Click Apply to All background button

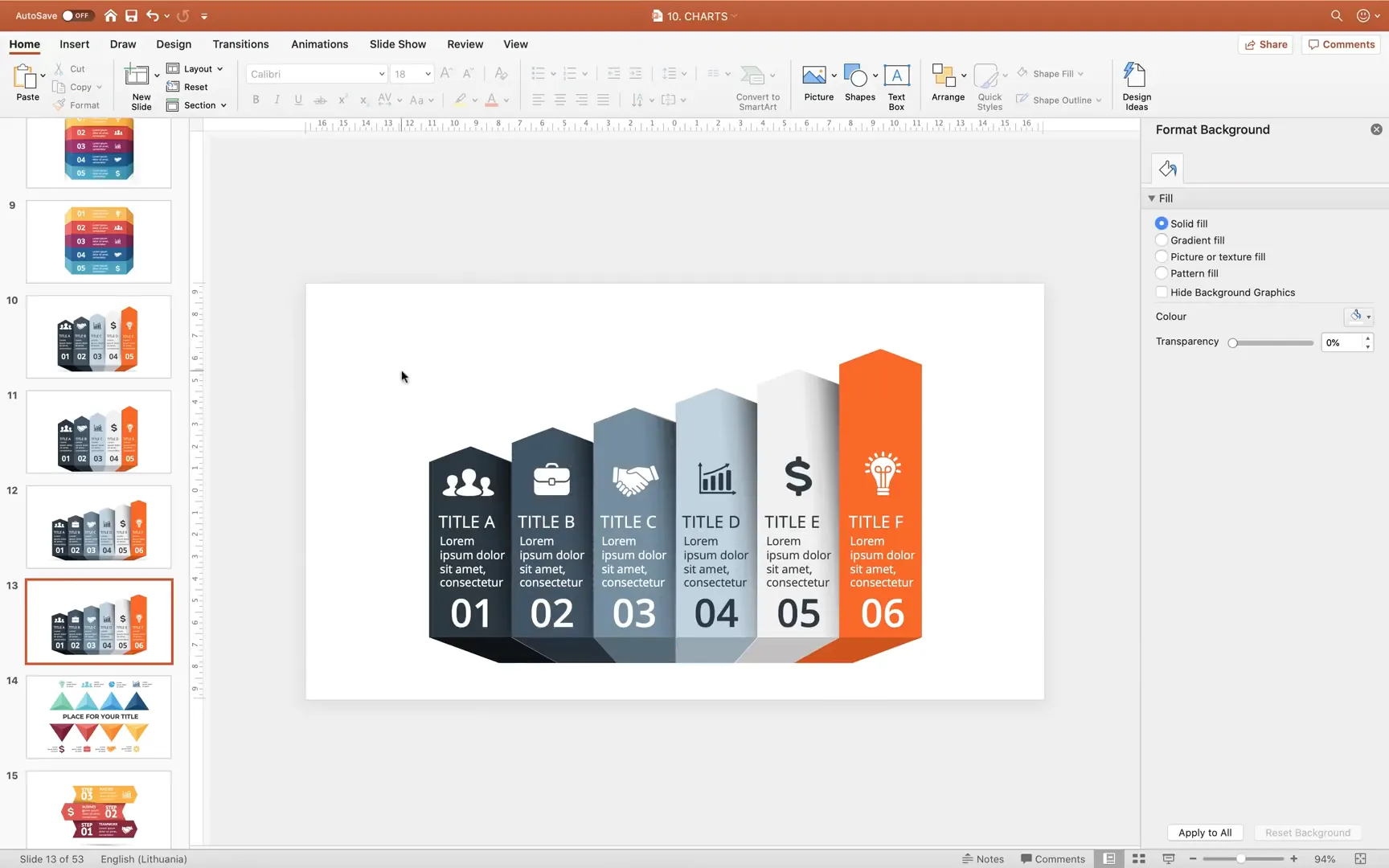[x=1205, y=833]
